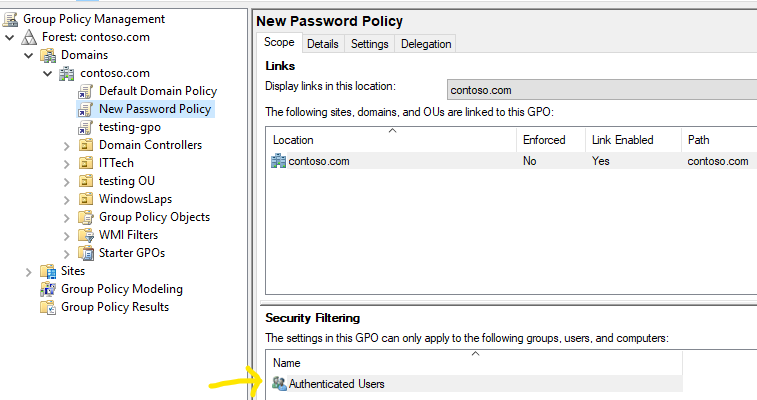Select the Forest: contoso.com icon
757x400 pixels.
pos(29,37)
